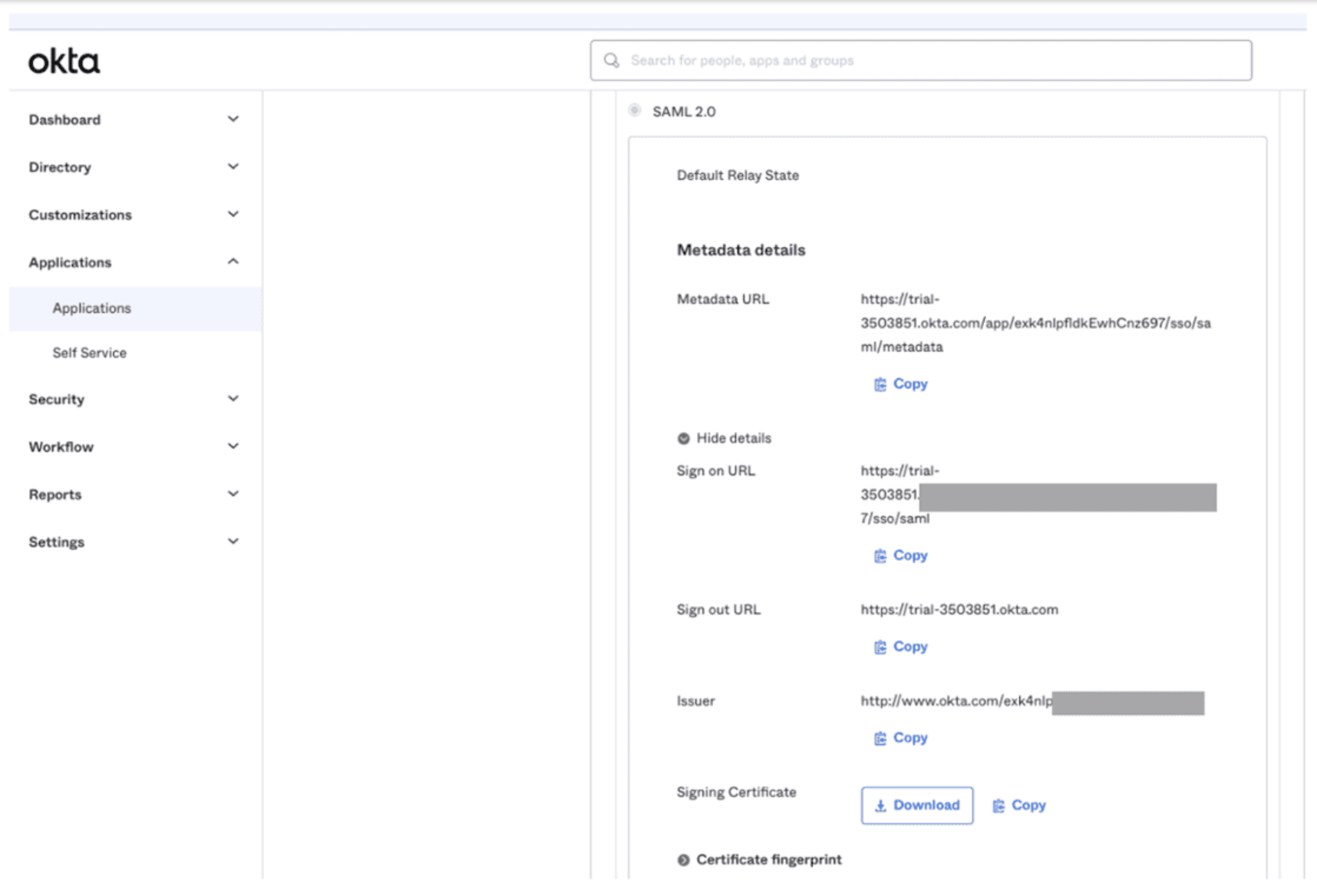Click the Signing Certificate label

click(737, 792)
